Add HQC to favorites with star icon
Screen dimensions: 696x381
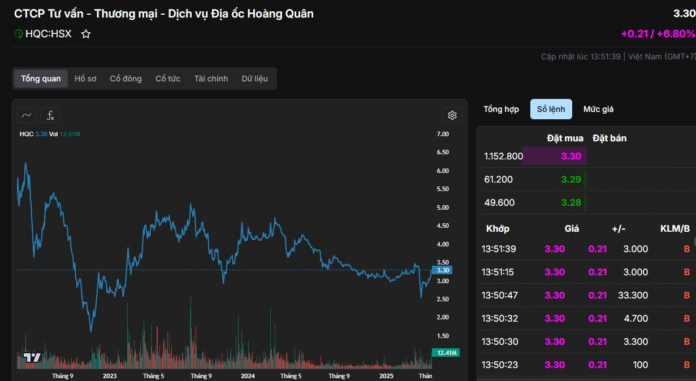86,34
